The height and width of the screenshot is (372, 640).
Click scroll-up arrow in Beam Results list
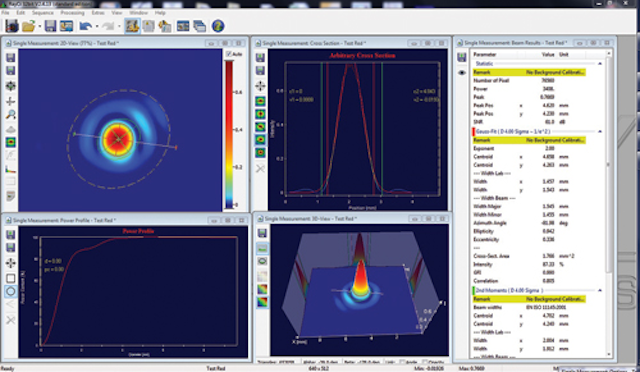[x=609, y=53]
